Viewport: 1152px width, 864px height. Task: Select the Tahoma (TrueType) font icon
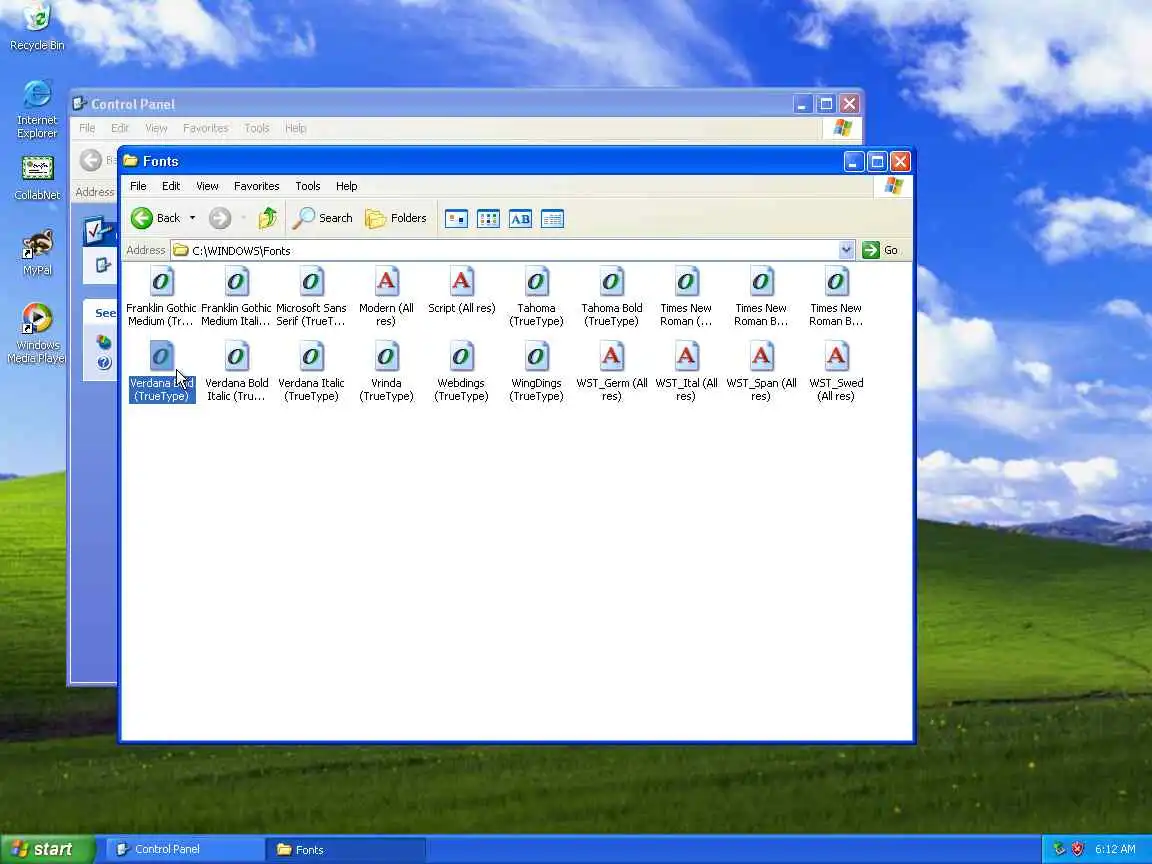[536, 282]
